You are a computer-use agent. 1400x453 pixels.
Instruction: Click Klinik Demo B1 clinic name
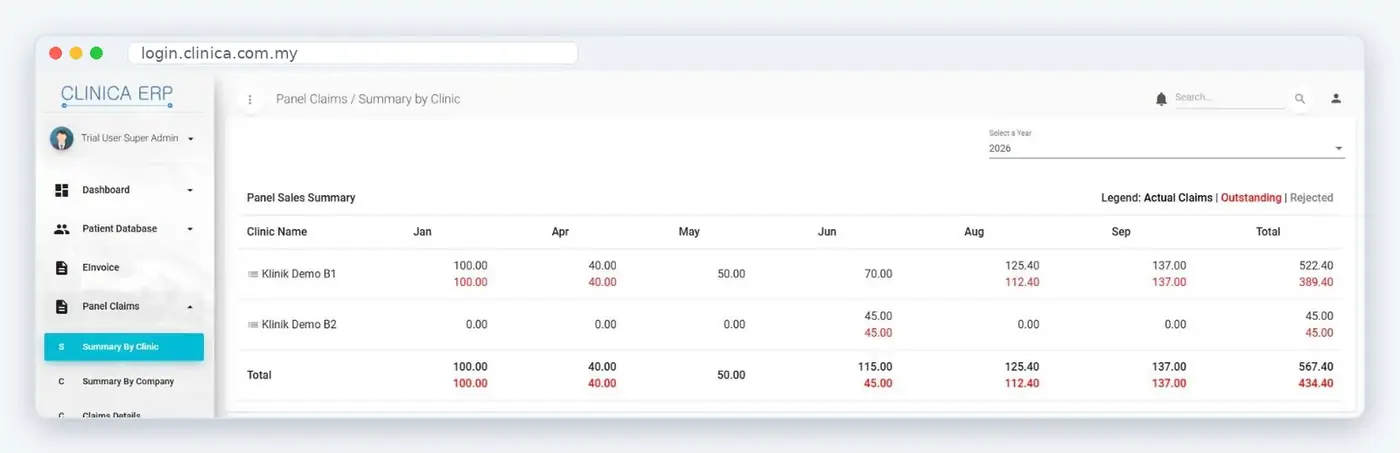[x=299, y=274]
